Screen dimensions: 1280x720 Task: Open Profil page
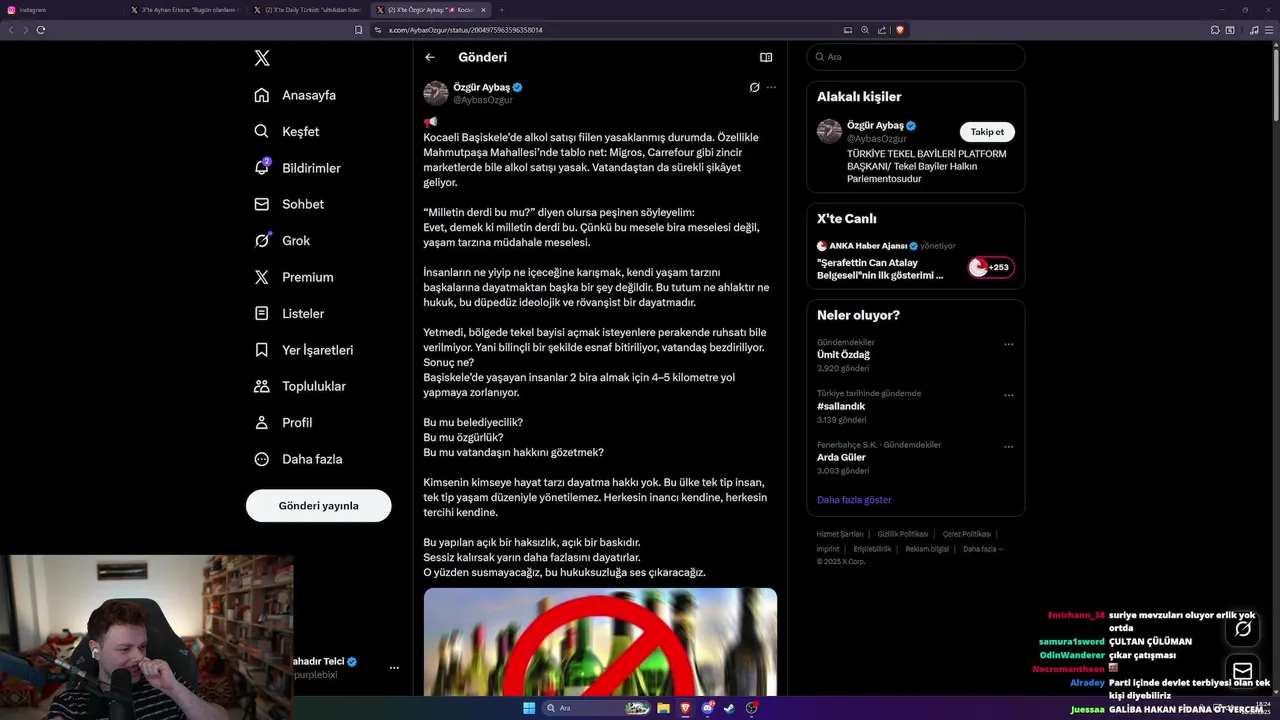tap(283, 422)
